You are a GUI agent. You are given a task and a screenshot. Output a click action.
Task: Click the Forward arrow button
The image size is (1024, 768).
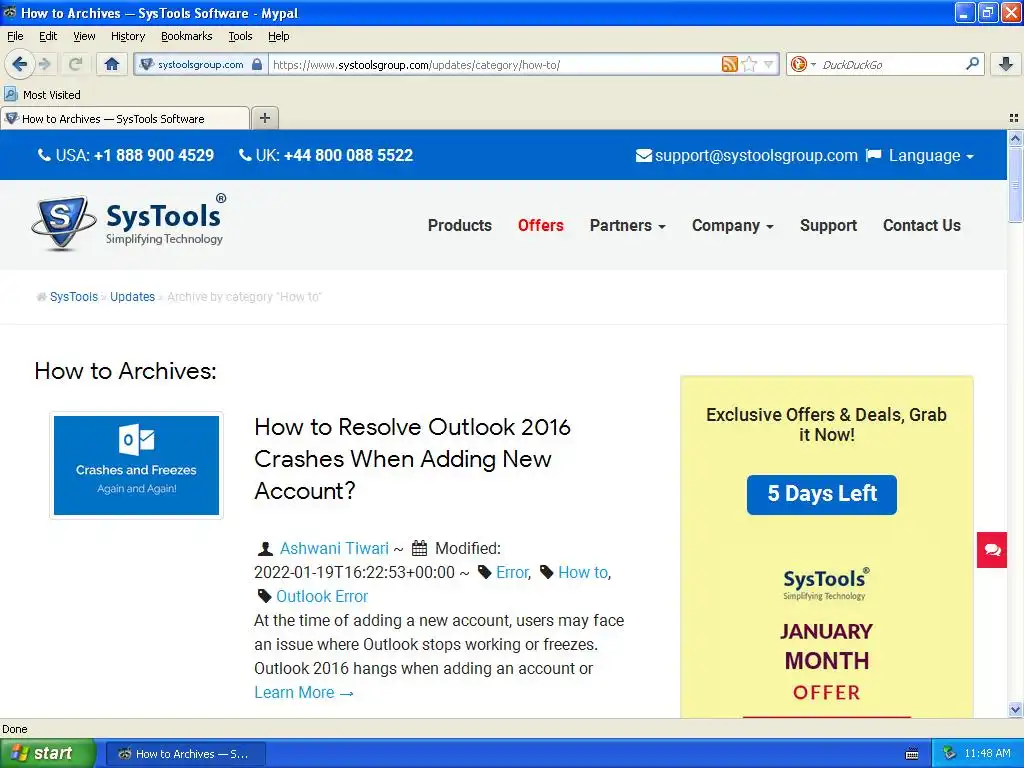pyautogui.click(x=44, y=64)
